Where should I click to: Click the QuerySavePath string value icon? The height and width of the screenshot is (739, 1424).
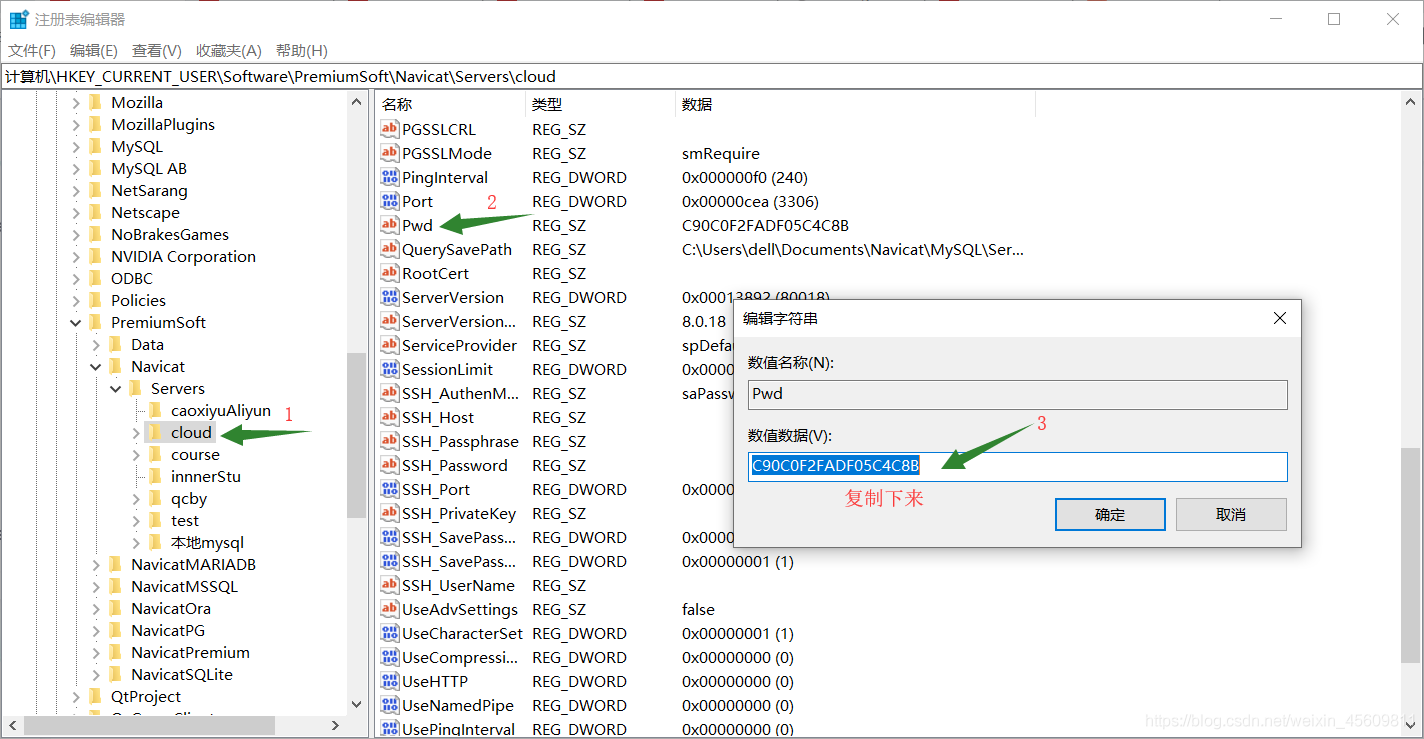click(390, 249)
